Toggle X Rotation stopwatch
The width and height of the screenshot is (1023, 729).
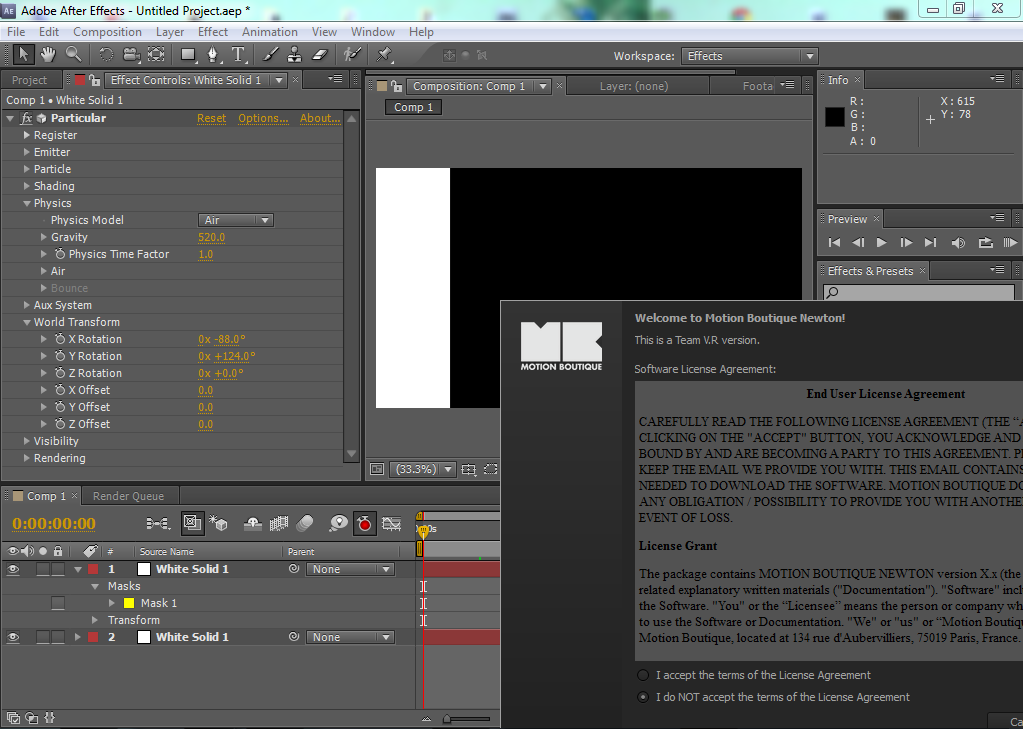(60, 339)
